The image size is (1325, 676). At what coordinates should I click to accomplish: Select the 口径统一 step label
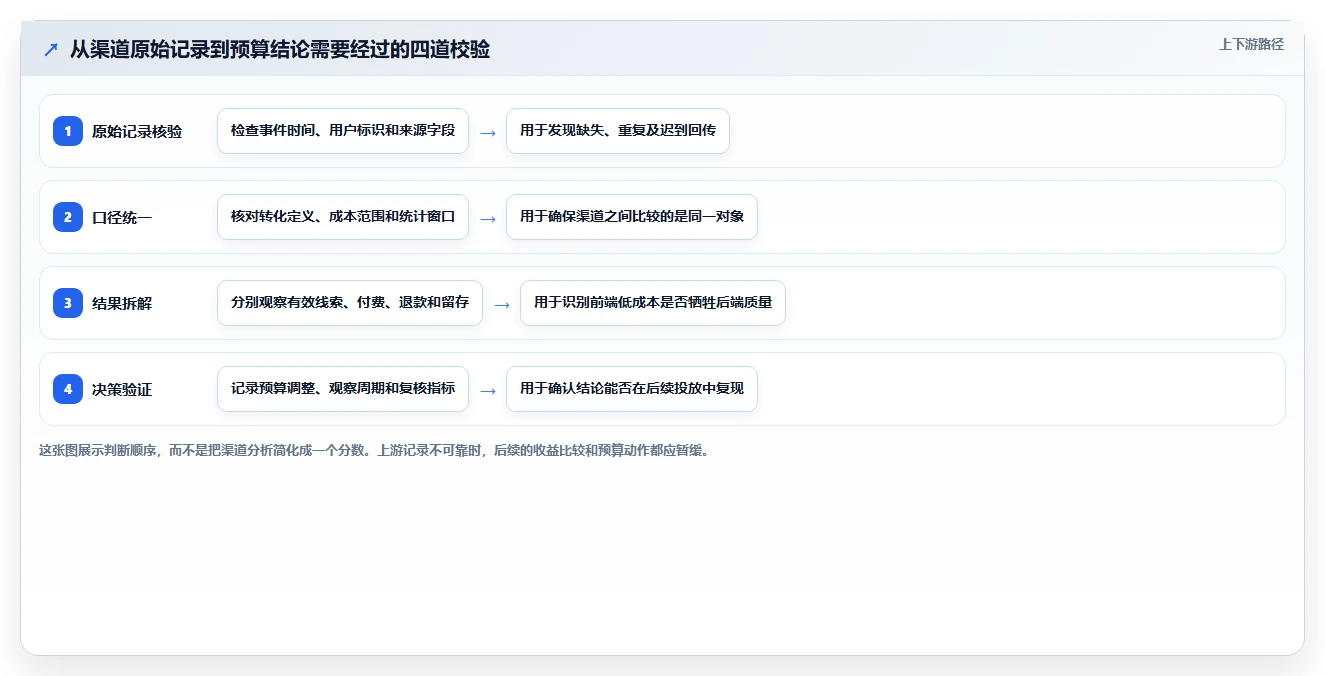pyautogui.click(x=122, y=217)
